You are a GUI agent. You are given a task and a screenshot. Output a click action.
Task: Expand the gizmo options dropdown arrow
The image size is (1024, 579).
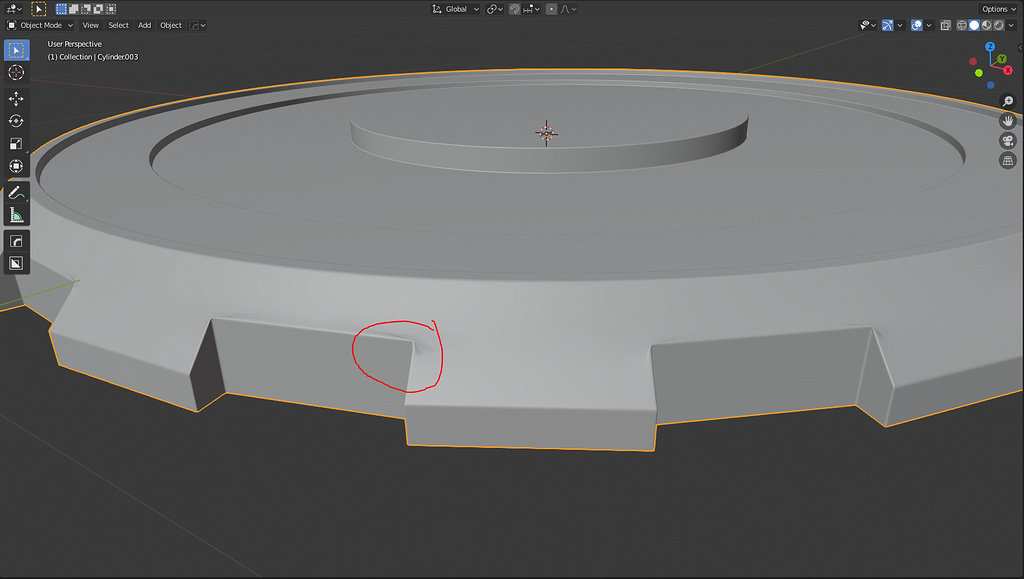[900, 25]
